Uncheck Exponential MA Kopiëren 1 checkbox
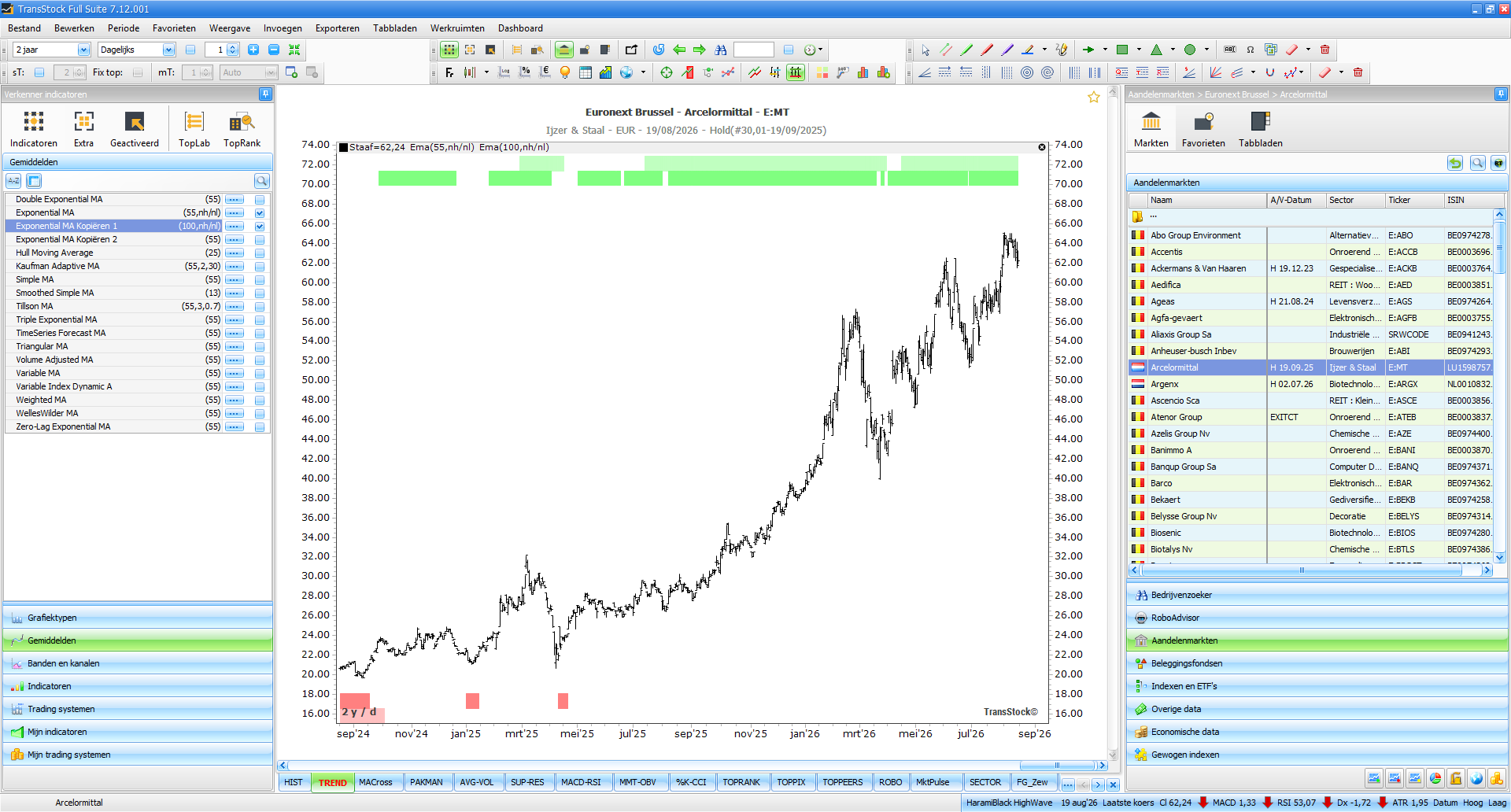Screen dimensions: 1511x812 click(260, 227)
